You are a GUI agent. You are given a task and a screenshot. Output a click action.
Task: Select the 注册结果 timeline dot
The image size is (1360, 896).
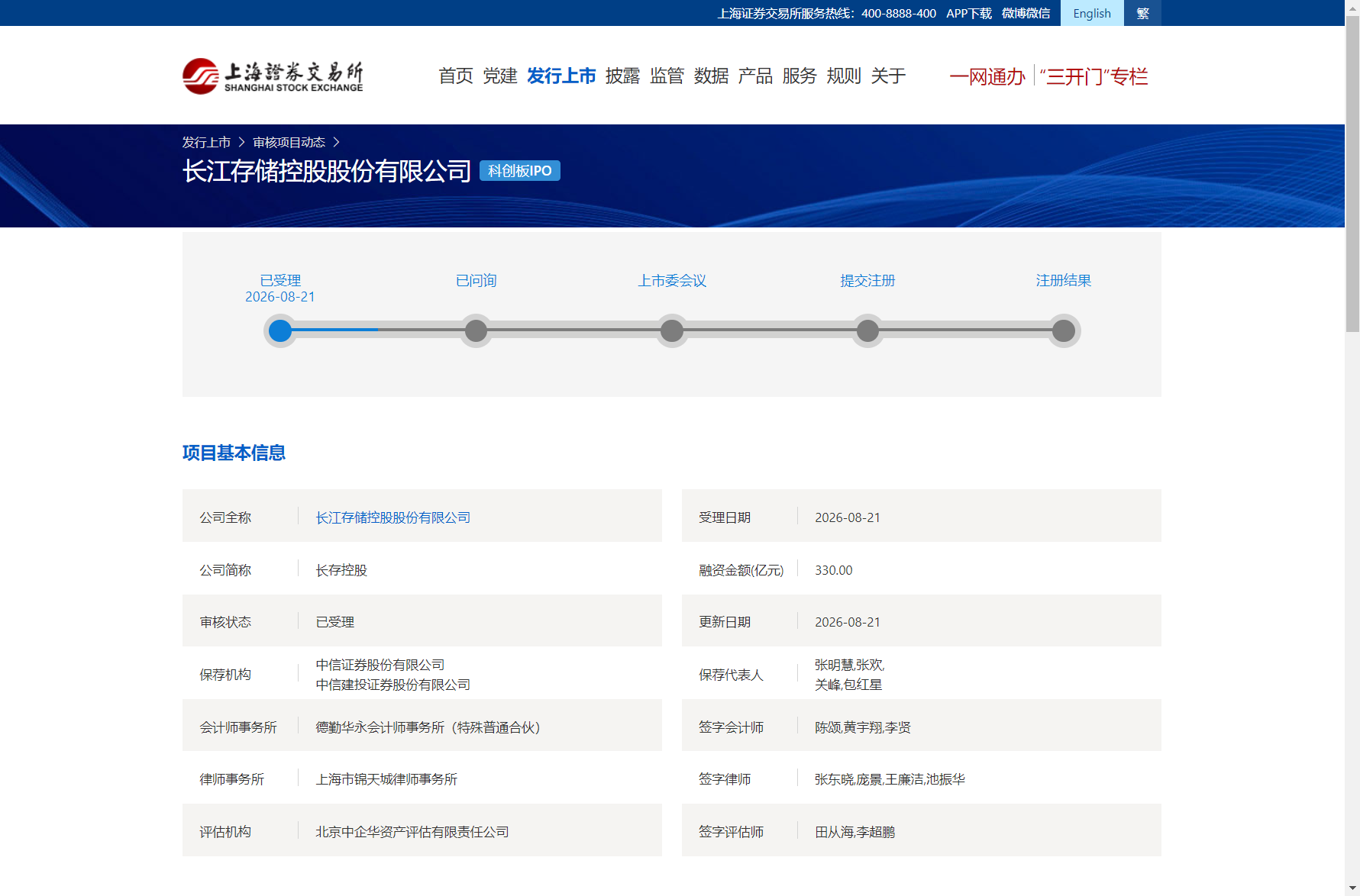click(1064, 331)
